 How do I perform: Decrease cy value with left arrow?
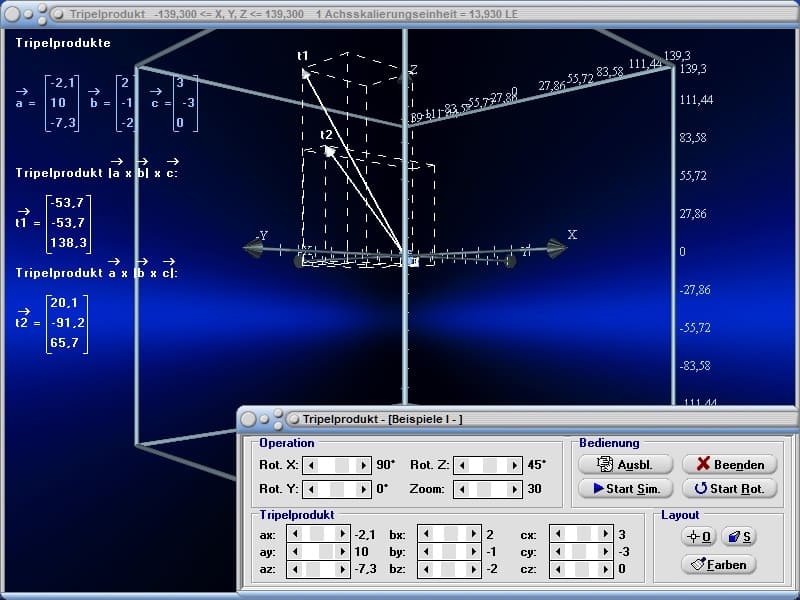coord(558,551)
